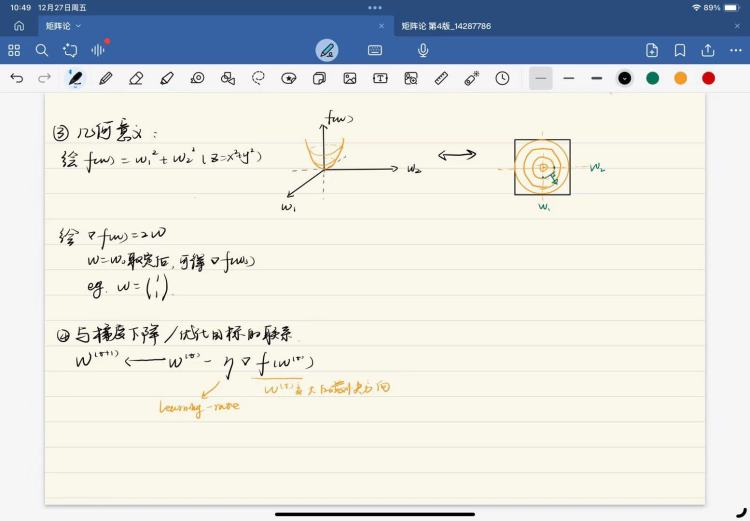Screen dimensions: 750x521
Task: Add a text box to the note
Action: [380, 78]
